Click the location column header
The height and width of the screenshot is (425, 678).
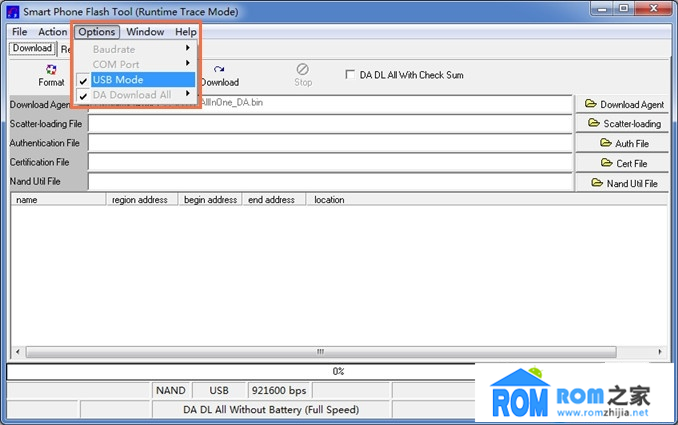(487, 200)
